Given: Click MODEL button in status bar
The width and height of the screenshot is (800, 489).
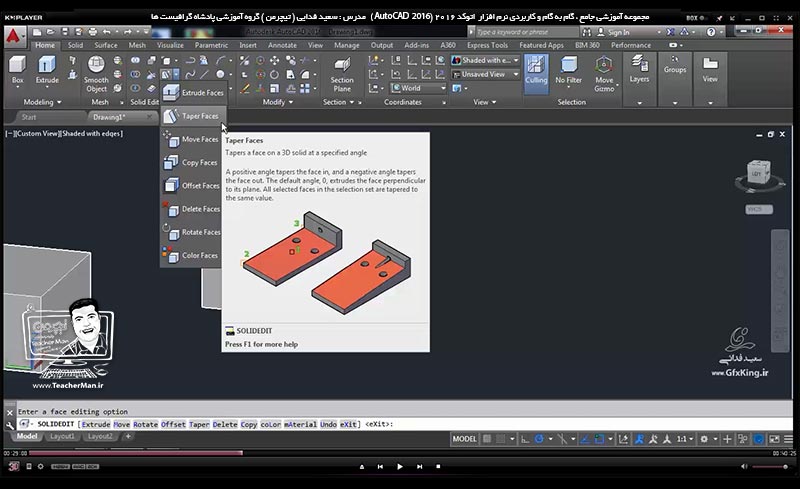Looking at the screenshot, I should [x=464, y=439].
